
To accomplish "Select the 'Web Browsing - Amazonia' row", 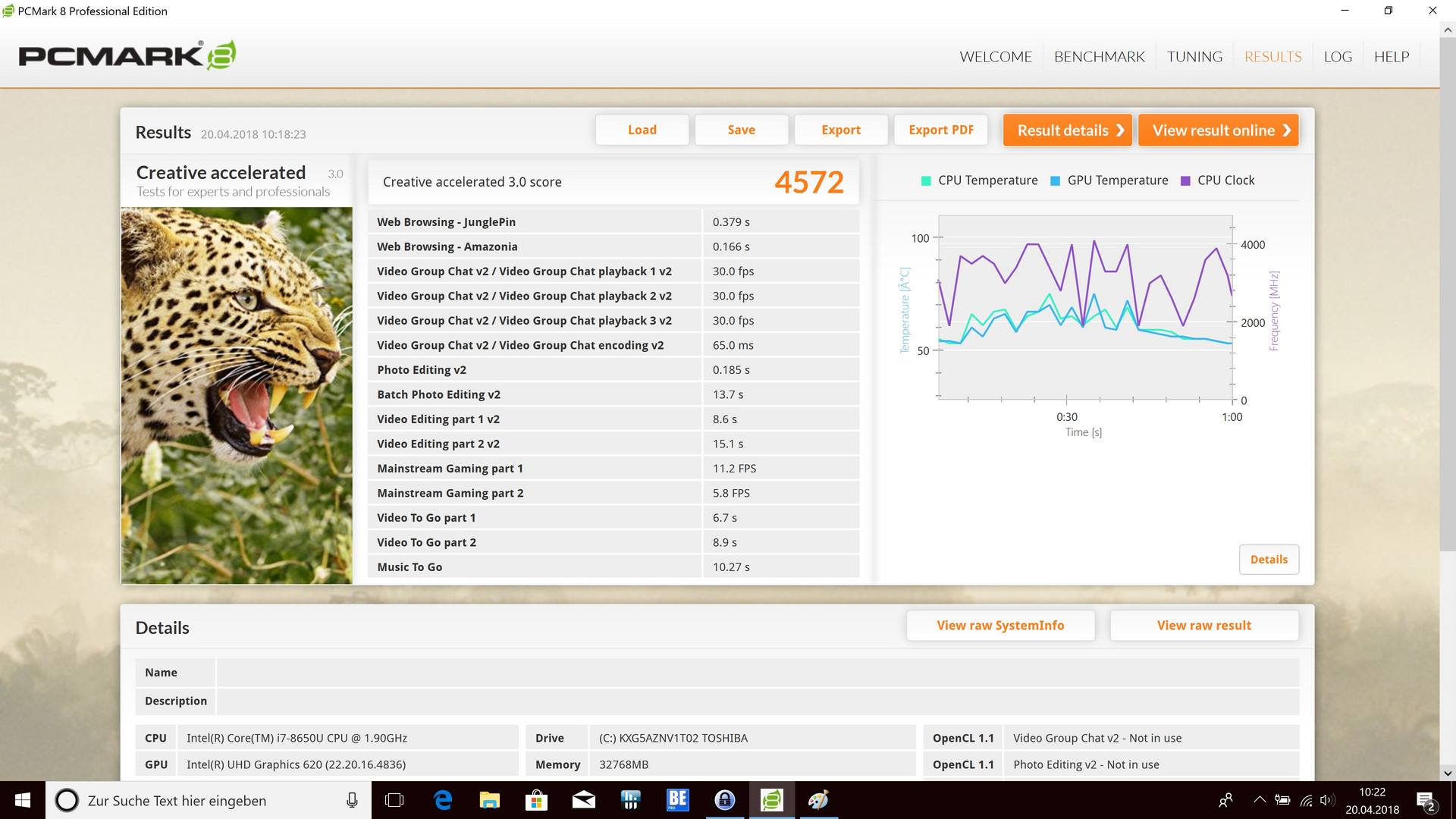I will [613, 246].
